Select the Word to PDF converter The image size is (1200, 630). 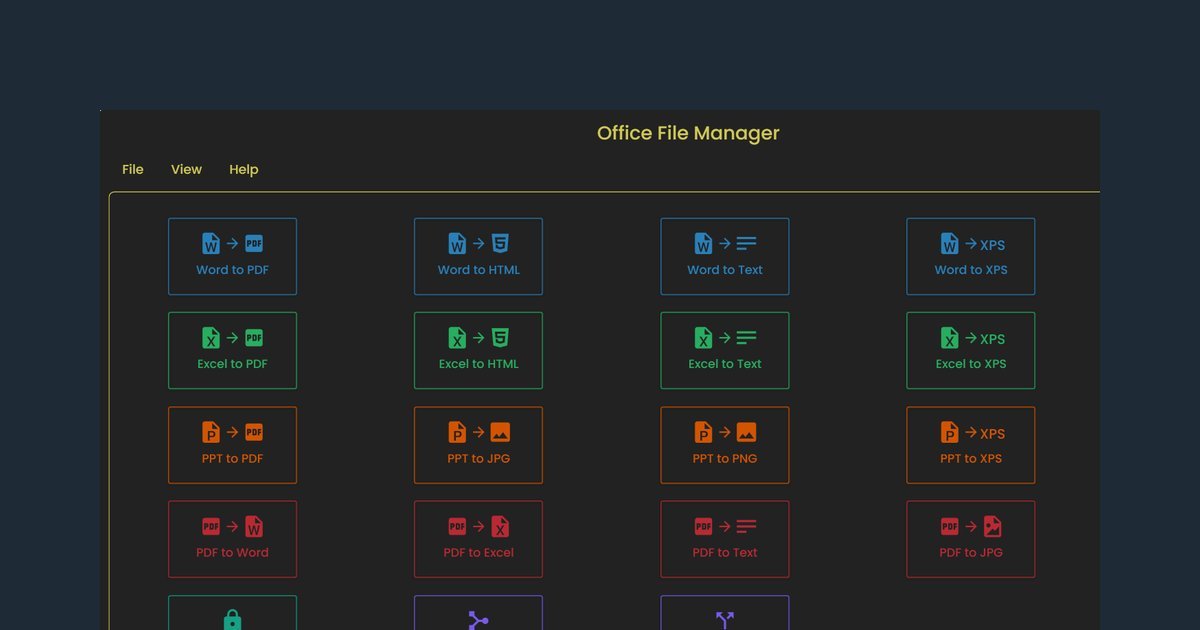(x=232, y=257)
